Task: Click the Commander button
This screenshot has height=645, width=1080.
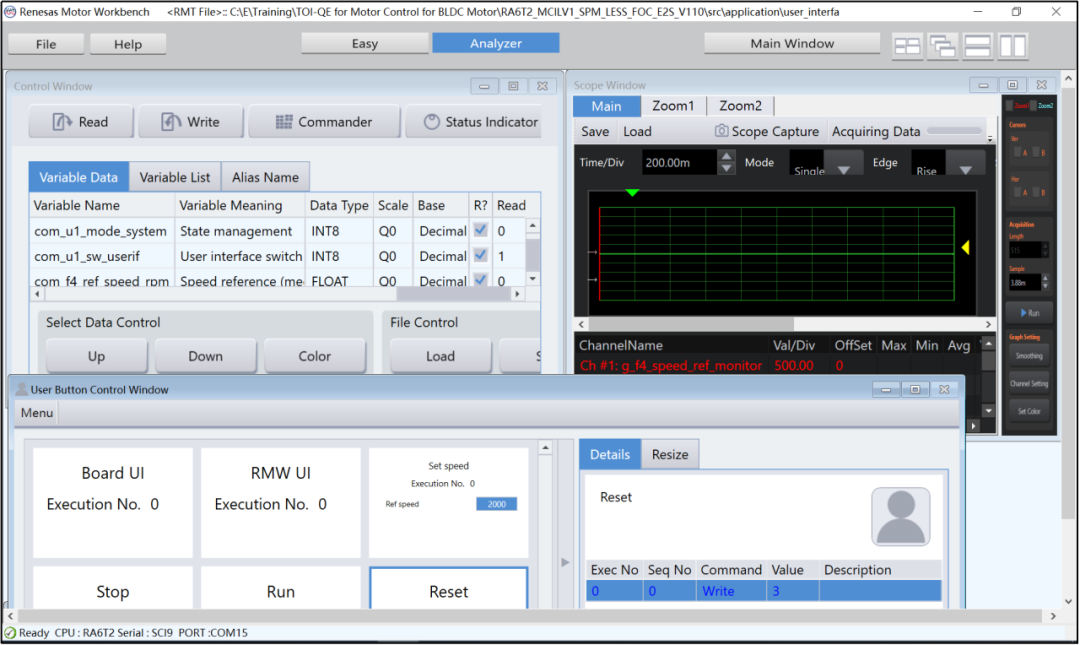Action: (x=324, y=122)
